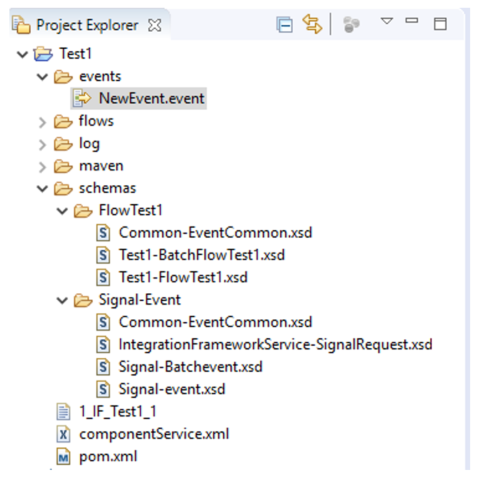The image size is (487, 484).
Task: Click the Signal-event.xsd schema icon
Action: 103,389
